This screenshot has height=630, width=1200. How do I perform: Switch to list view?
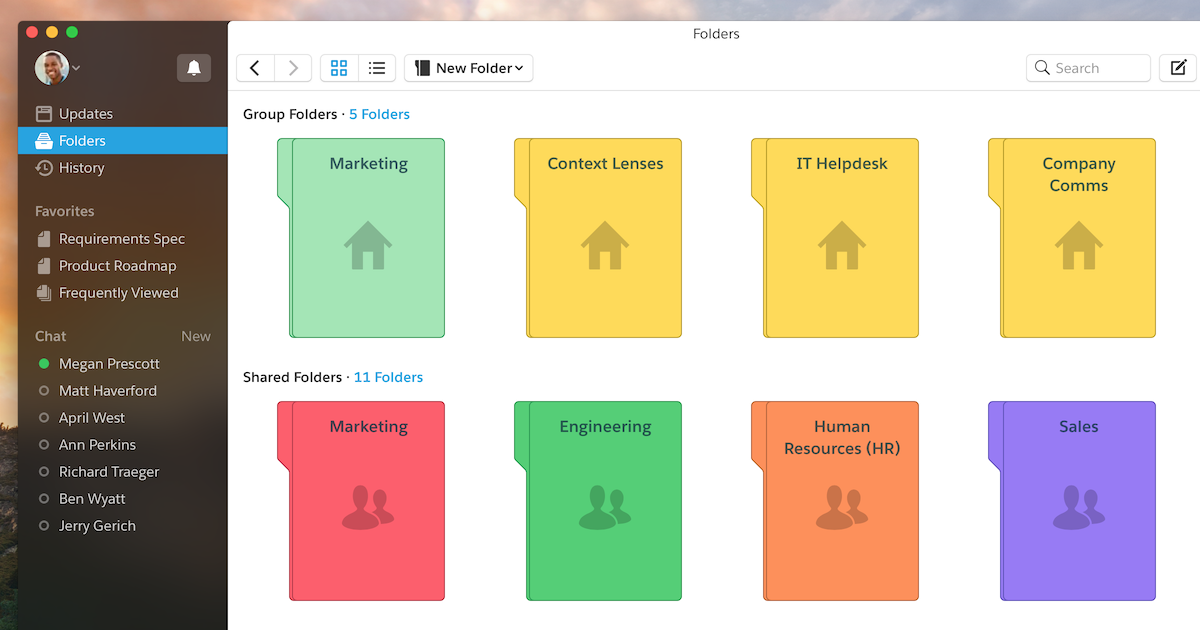point(377,68)
